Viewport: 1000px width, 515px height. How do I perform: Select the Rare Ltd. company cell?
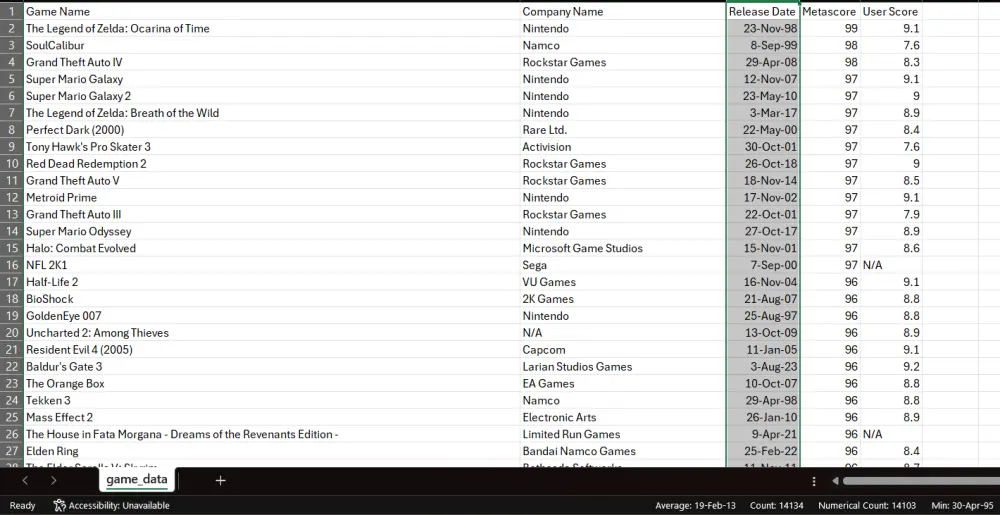623,130
